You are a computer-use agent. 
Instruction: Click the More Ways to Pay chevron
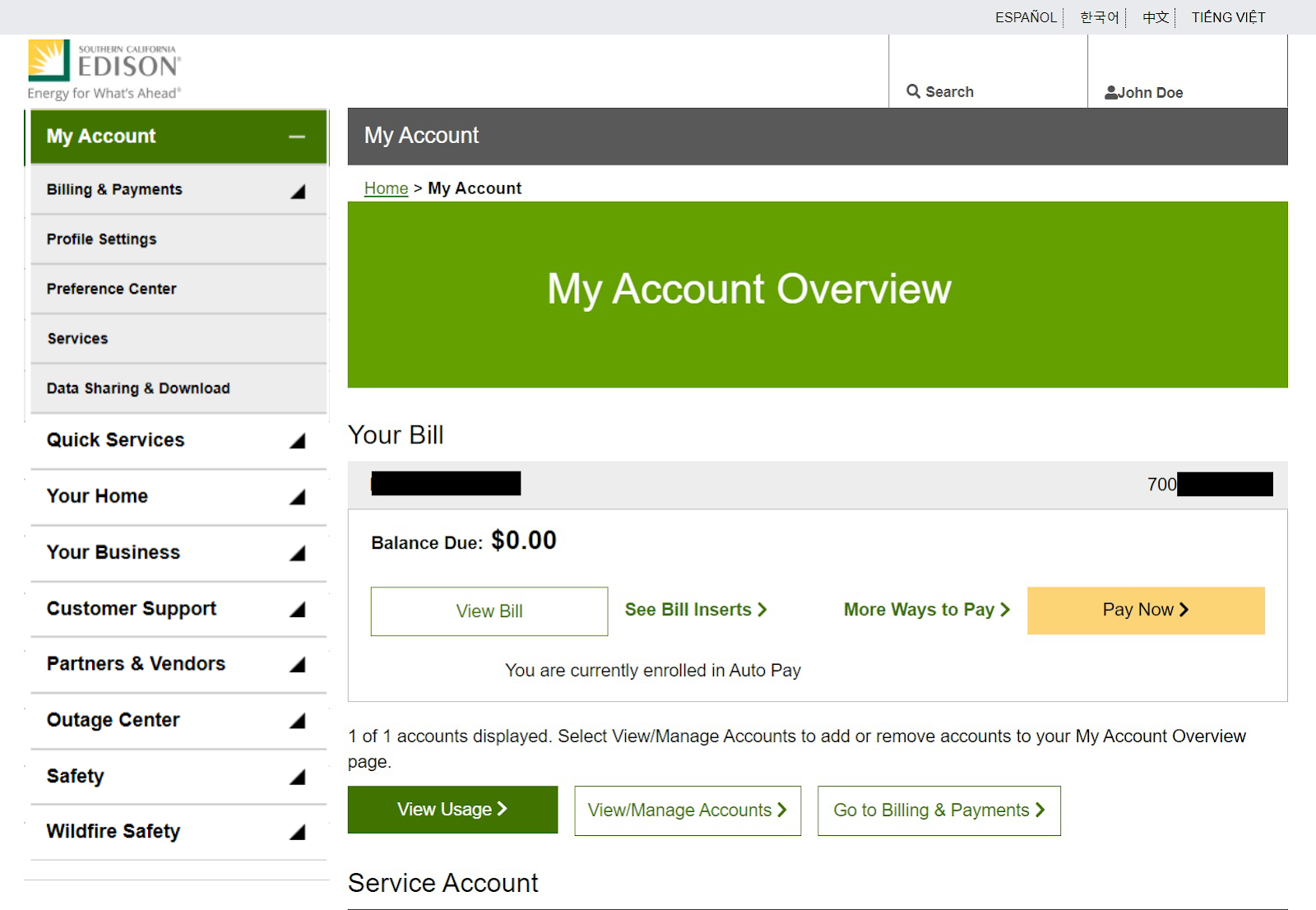pos(1005,610)
